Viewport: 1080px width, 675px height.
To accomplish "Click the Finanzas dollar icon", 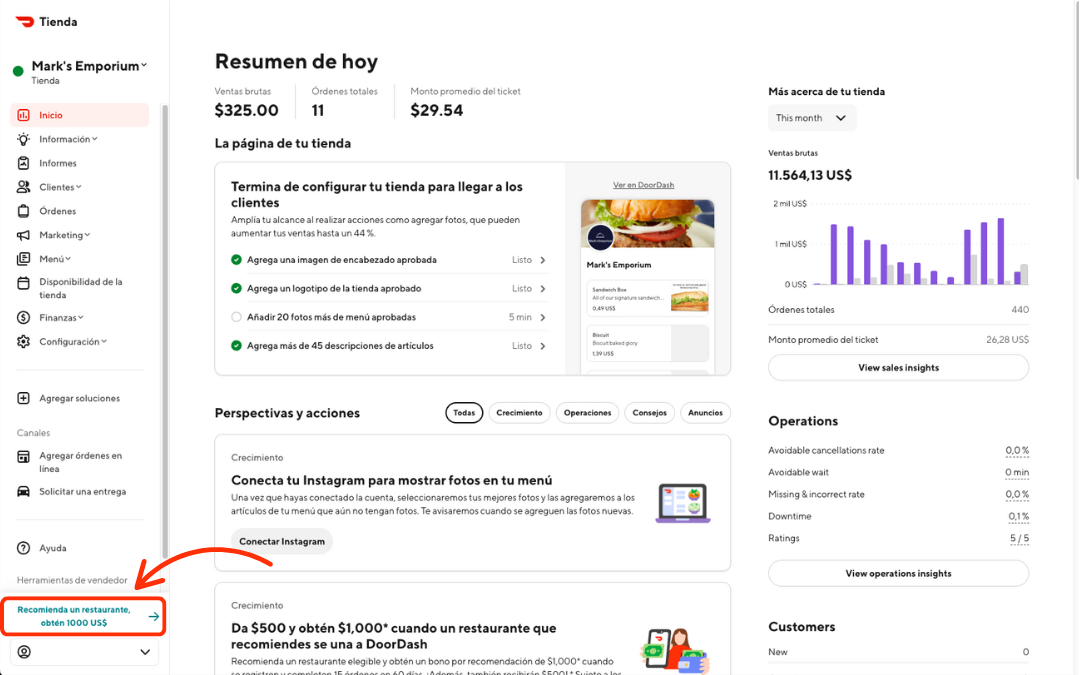I will coord(22,317).
